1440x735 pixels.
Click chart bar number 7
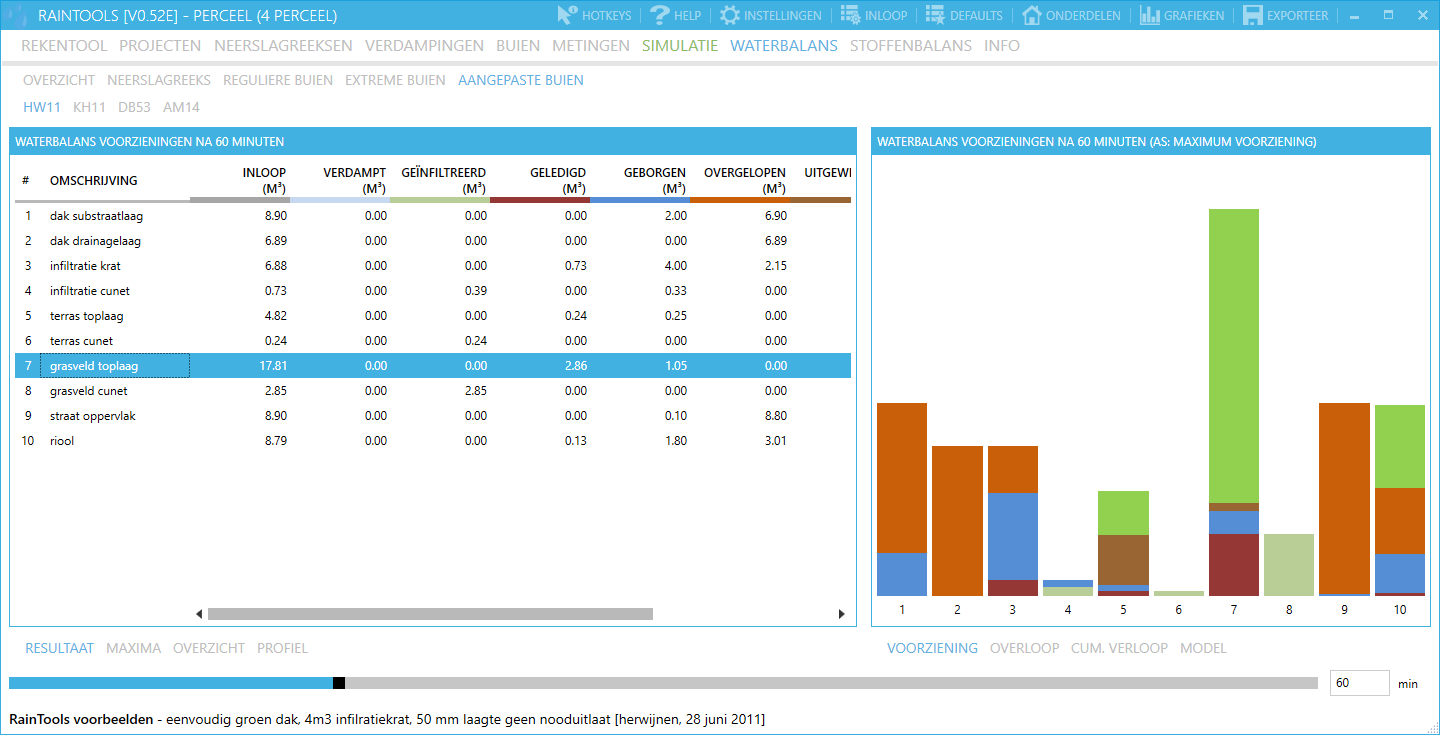[x=1234, y=402]
